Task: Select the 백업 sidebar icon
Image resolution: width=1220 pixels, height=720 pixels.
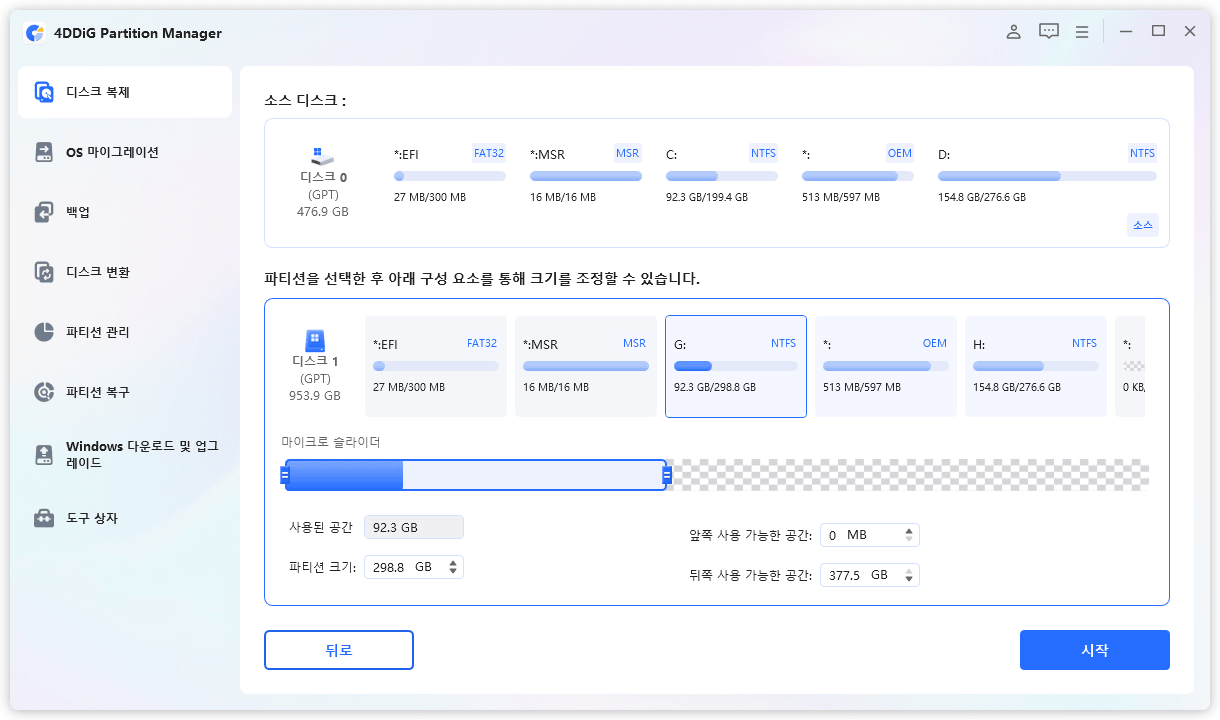Action: pyautogui.click(x=44, y=212)
